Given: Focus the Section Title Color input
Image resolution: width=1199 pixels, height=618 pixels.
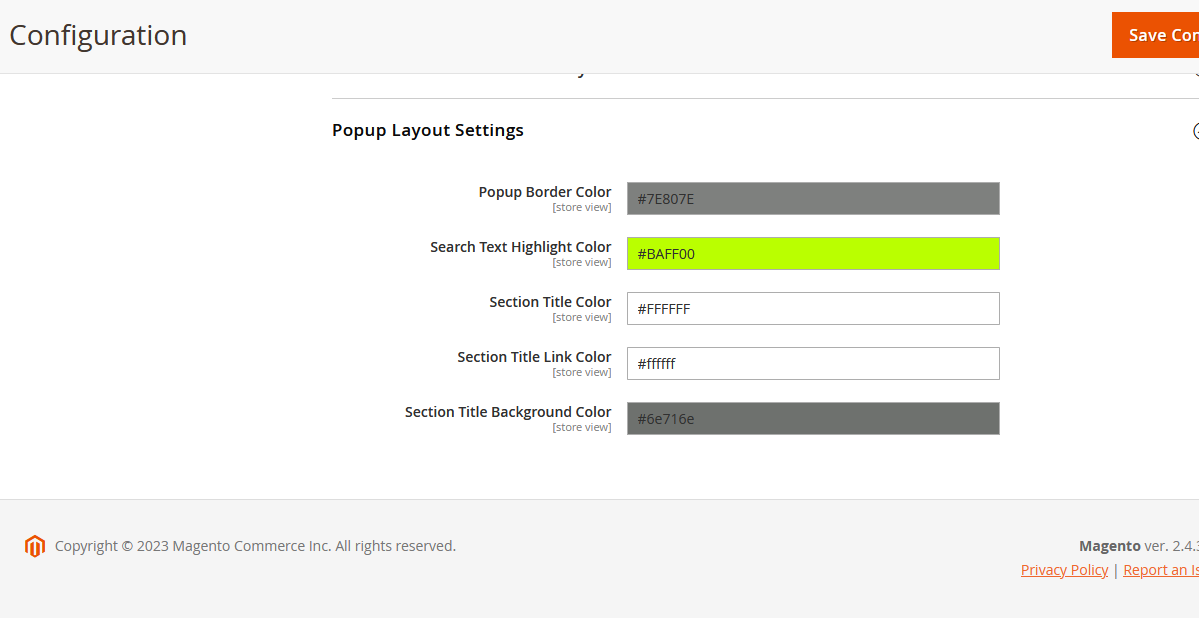Looking at the screenshot, I should [813, 309].
